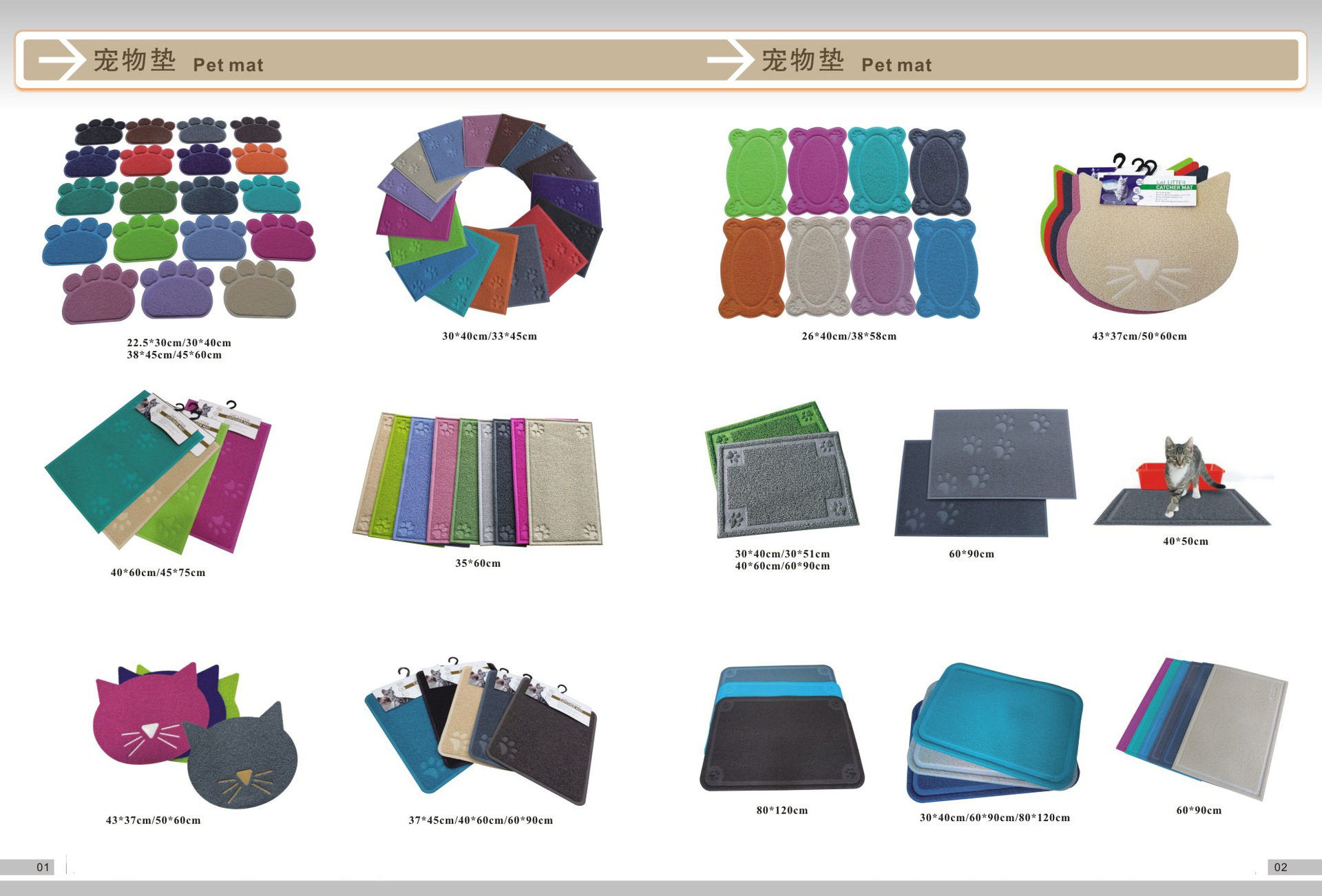The width and height of the screenshot is (1322, 896).
Task: Click the left Pet mat heading text
Action: [x=228, y=65]
